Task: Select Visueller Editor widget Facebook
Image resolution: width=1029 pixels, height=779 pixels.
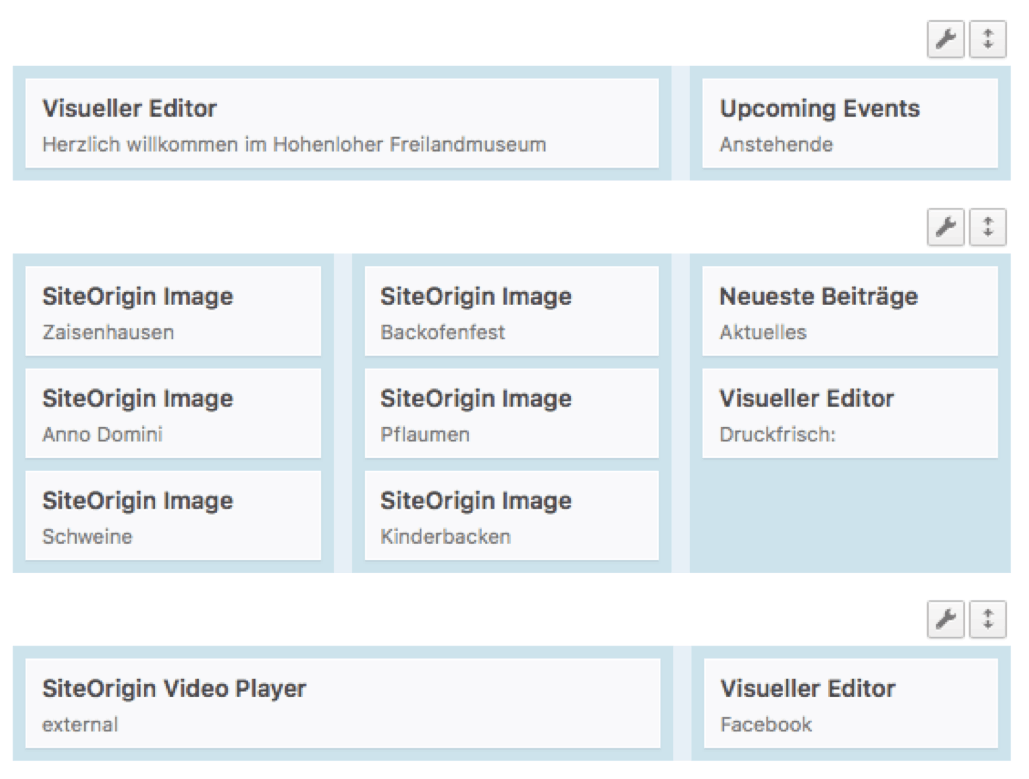Action: pyautogui.click(x=849, y=704)
